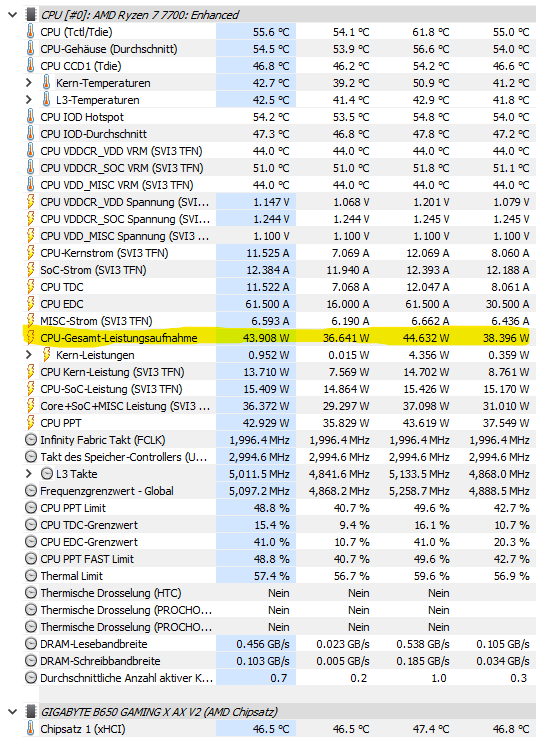Click the clock icon of Frequenzgrenzwert - Global

(x=30, y=491)
